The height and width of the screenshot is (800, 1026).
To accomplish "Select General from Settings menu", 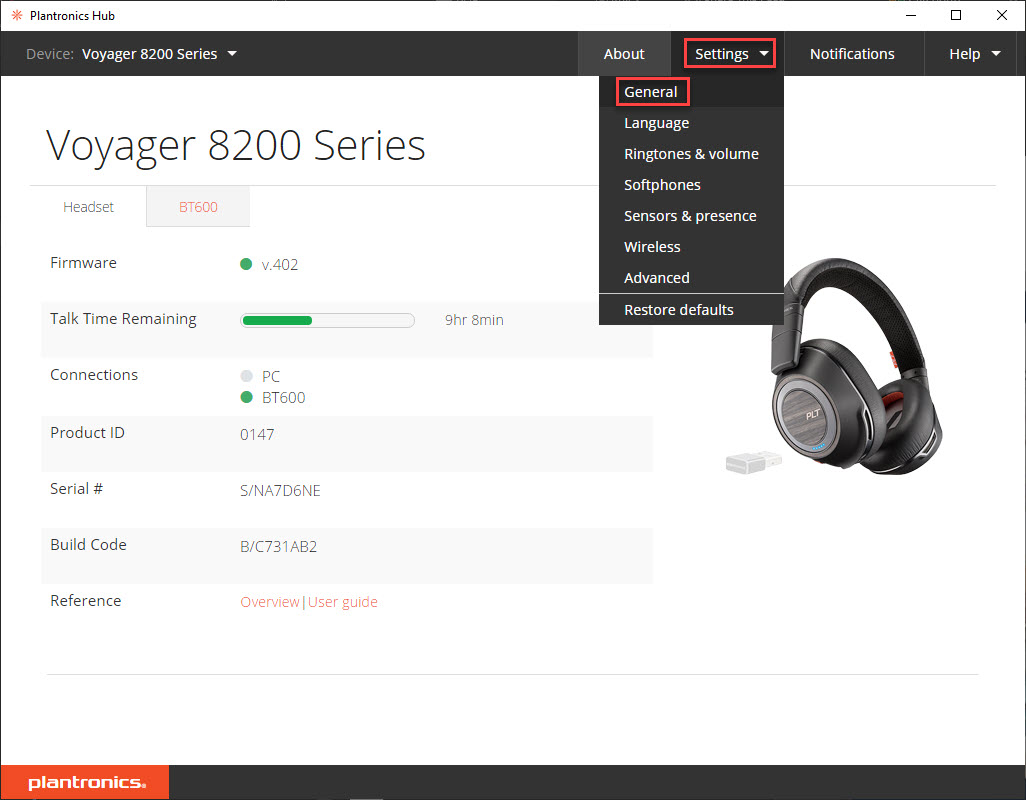I will (651, 92).
